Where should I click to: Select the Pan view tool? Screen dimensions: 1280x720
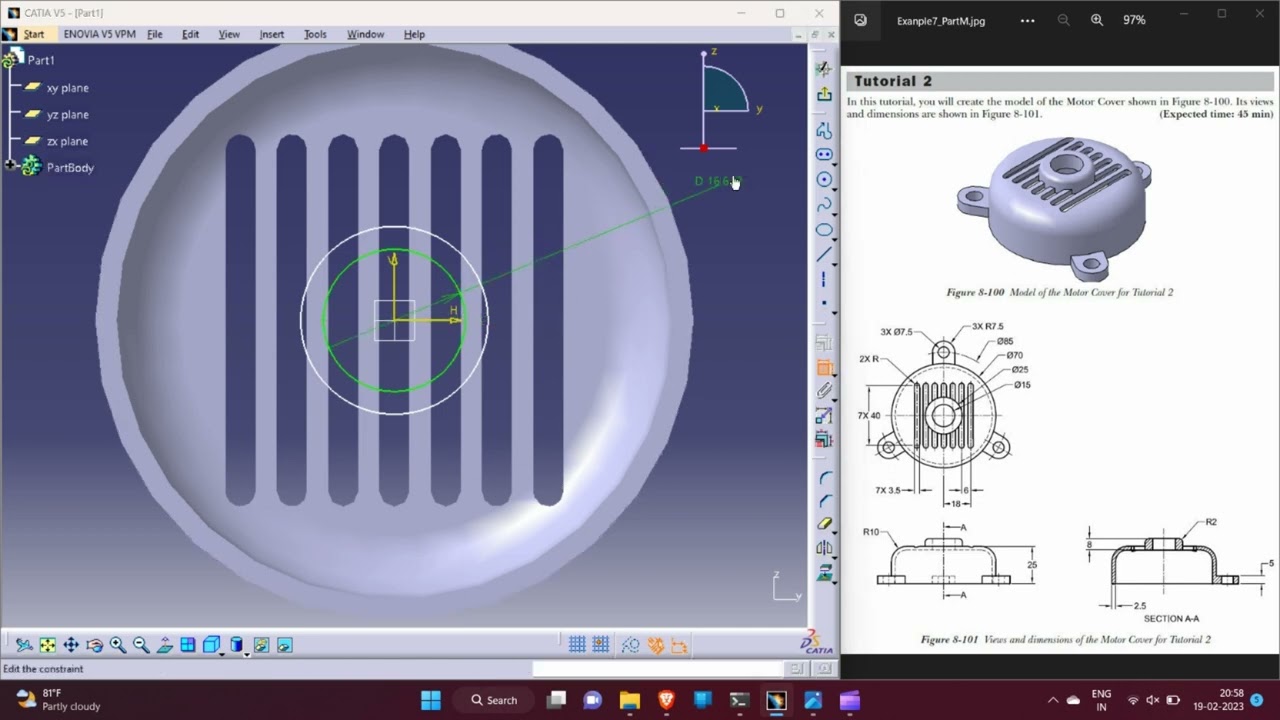click(x=71, y=645)
